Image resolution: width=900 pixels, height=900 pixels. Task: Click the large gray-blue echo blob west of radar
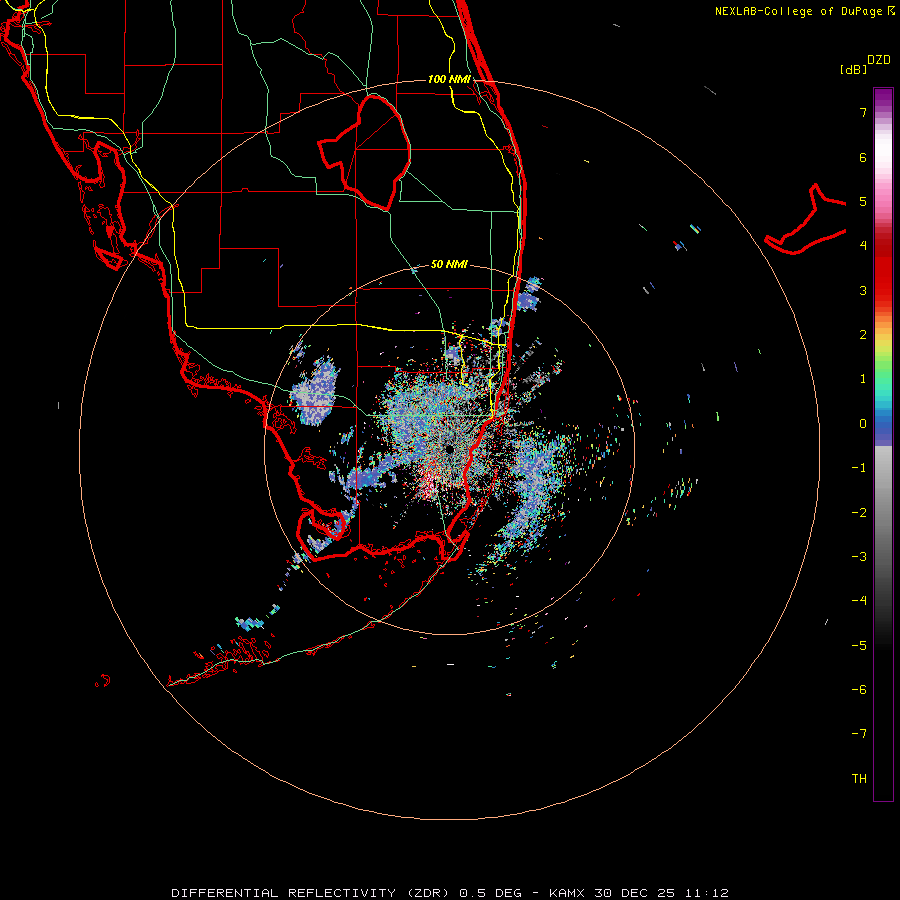click(315, 391)
